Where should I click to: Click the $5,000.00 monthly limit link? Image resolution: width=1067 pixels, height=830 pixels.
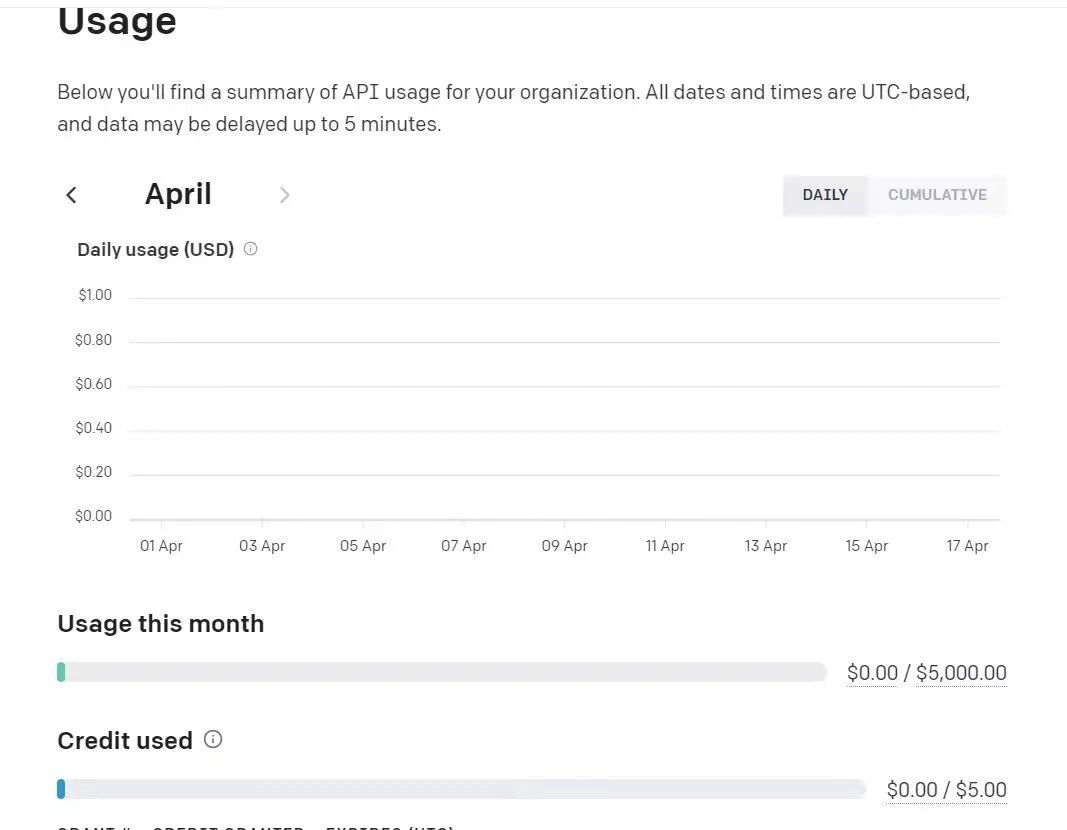(961, 673)
